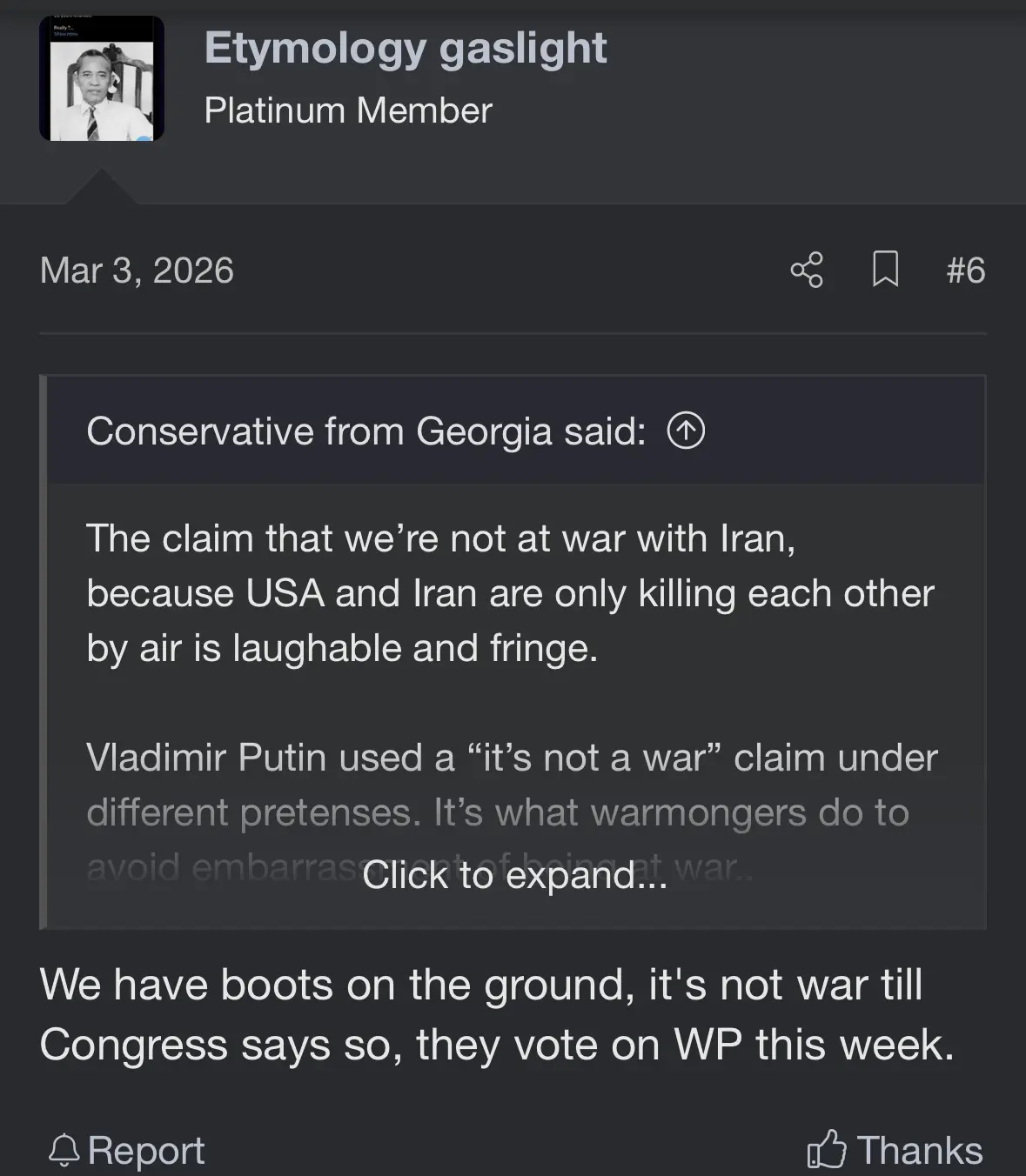The height and width of the screenshot is (1176, 1026).
Task: Bookmark this post with the bookmark icon
Action: coord(885,270)
